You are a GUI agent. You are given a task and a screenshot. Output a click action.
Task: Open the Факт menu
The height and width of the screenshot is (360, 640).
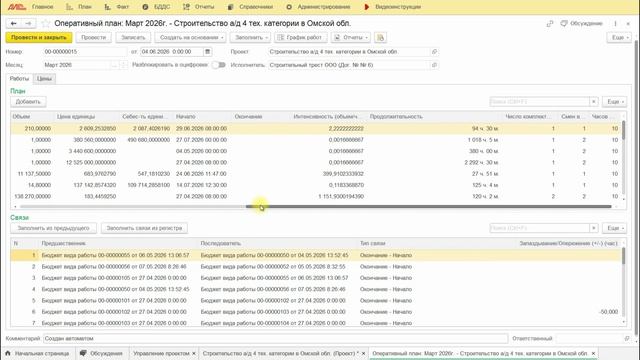117,7
